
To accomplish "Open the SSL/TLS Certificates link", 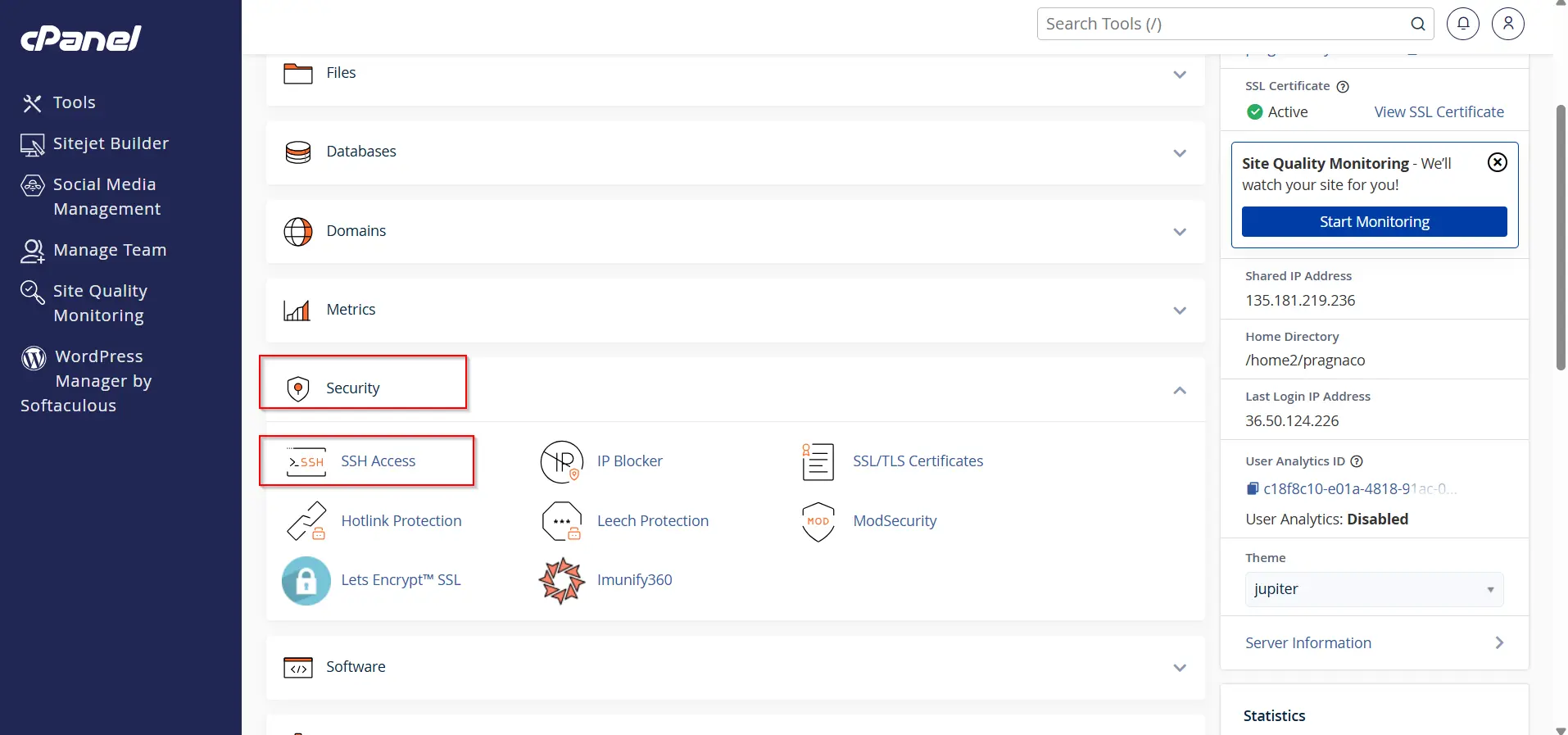I will coord(918,461).
